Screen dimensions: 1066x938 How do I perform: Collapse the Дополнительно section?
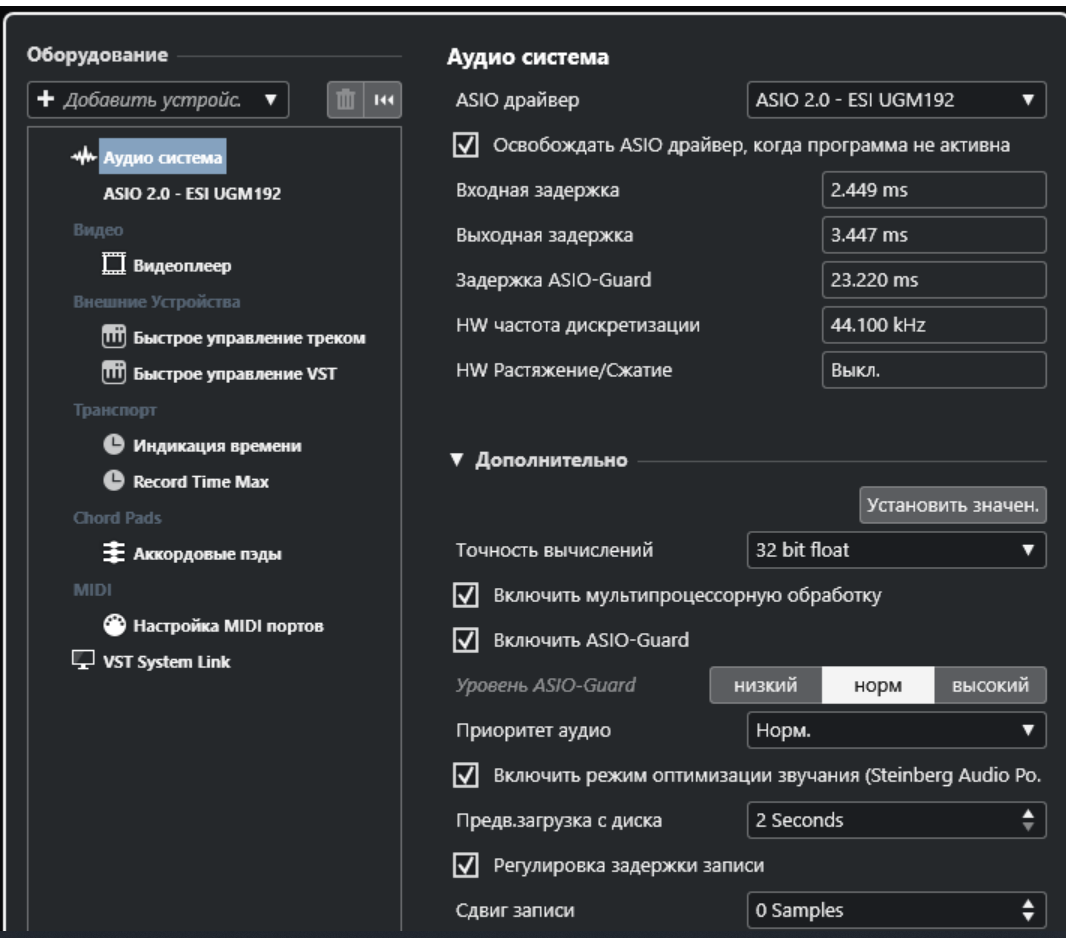(x=457, y=461)
